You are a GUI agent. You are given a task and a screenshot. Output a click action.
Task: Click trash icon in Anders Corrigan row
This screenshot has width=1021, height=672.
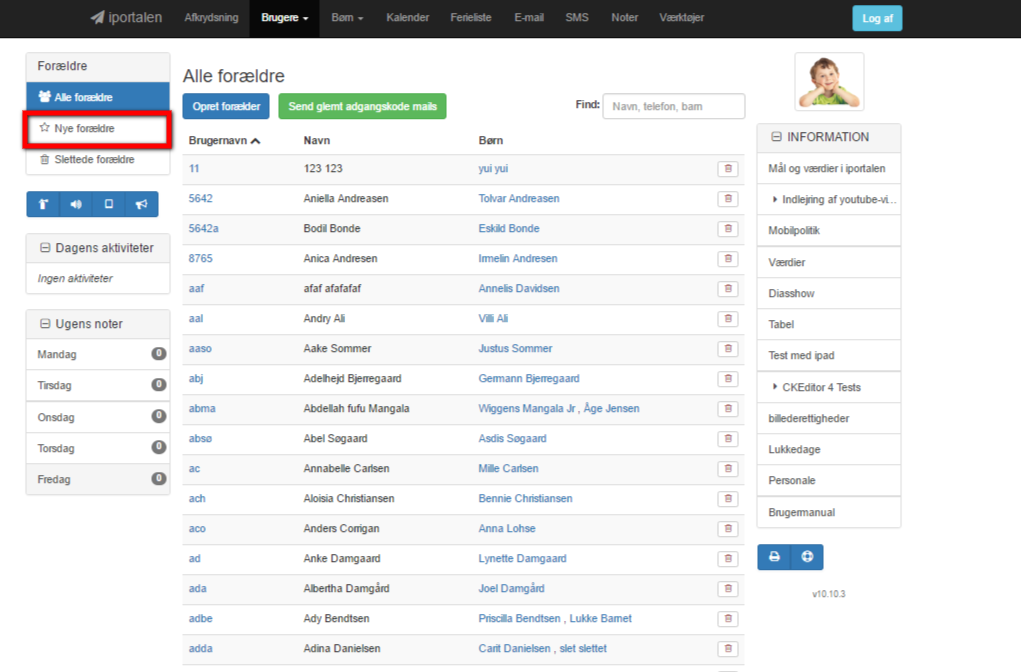tap(728, 528)
